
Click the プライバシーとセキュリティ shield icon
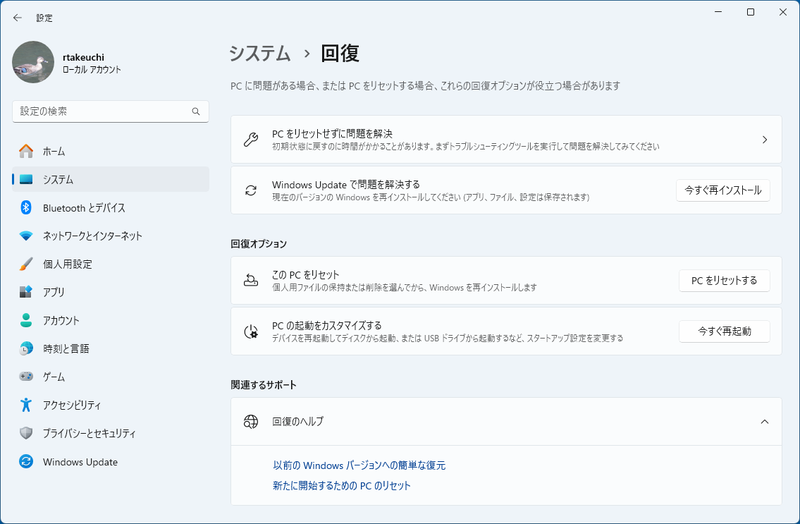pos(26,433)
